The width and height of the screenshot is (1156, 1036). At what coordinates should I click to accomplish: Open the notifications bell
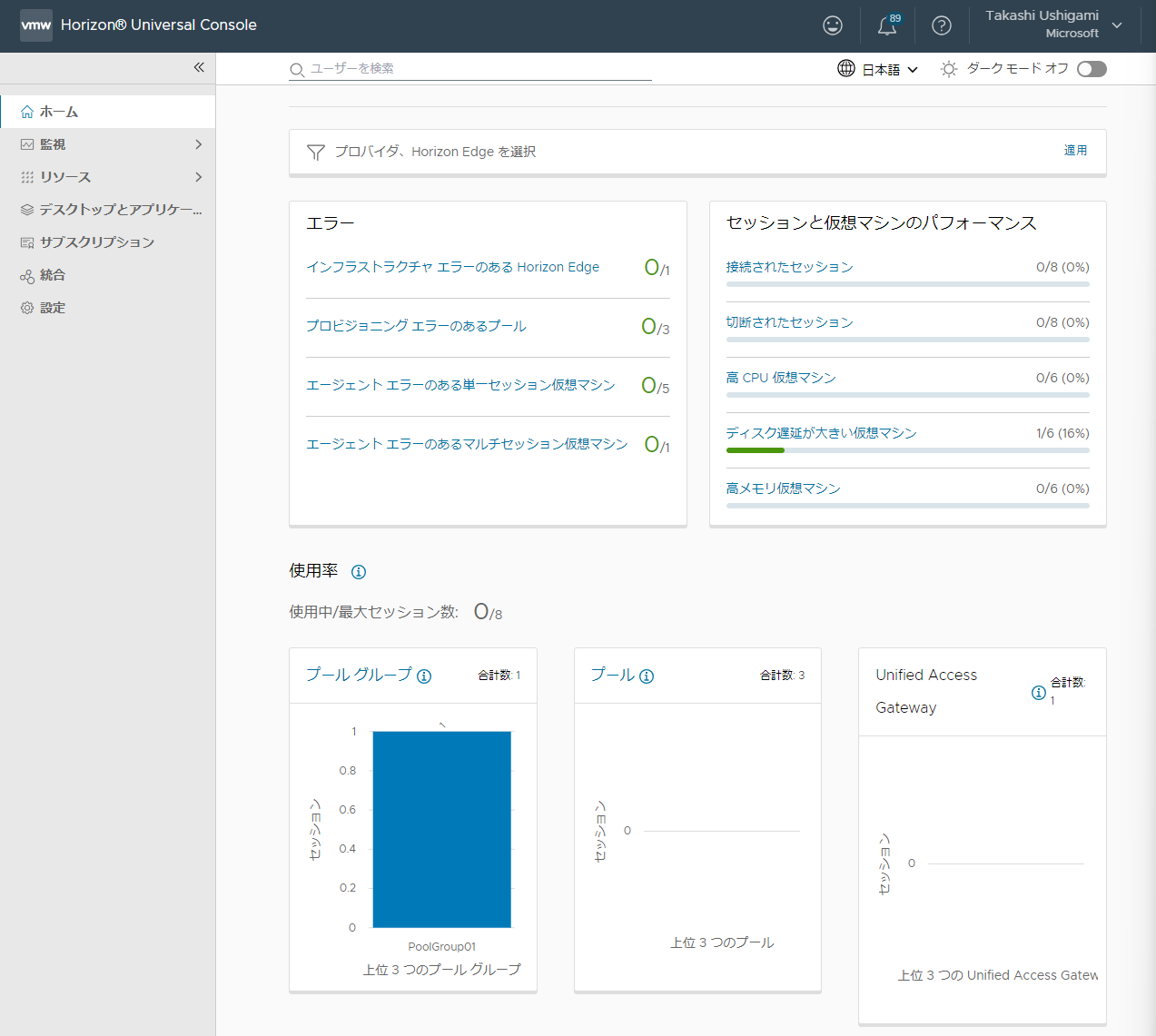(x=887, y=25)
